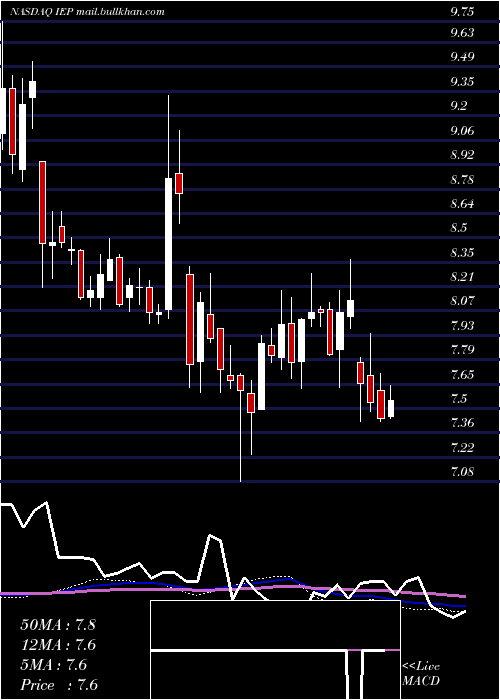Click the 8.21 price axis label

pos(462,277)
